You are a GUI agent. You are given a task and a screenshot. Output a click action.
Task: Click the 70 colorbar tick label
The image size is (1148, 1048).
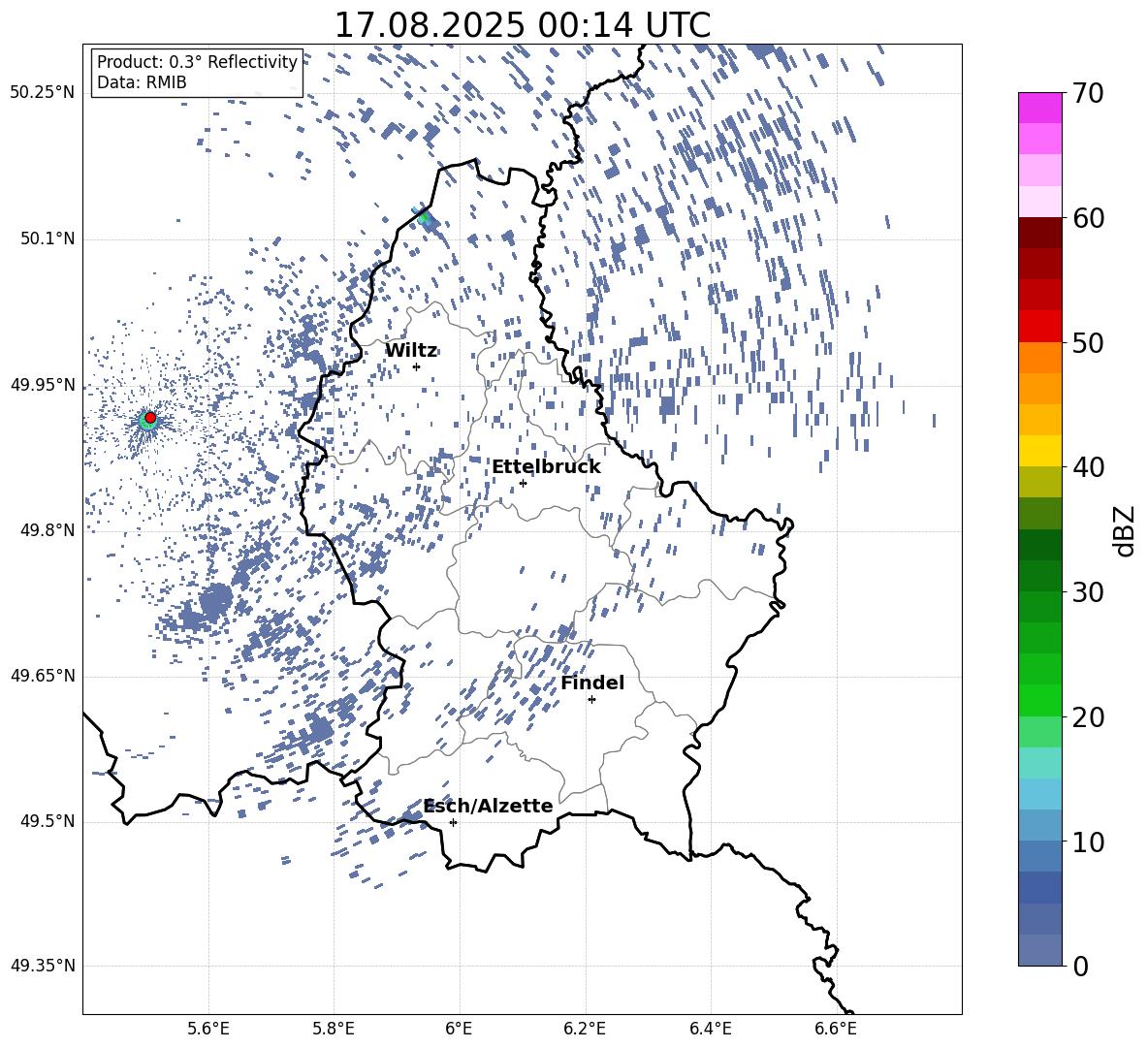click(1088, 94)
